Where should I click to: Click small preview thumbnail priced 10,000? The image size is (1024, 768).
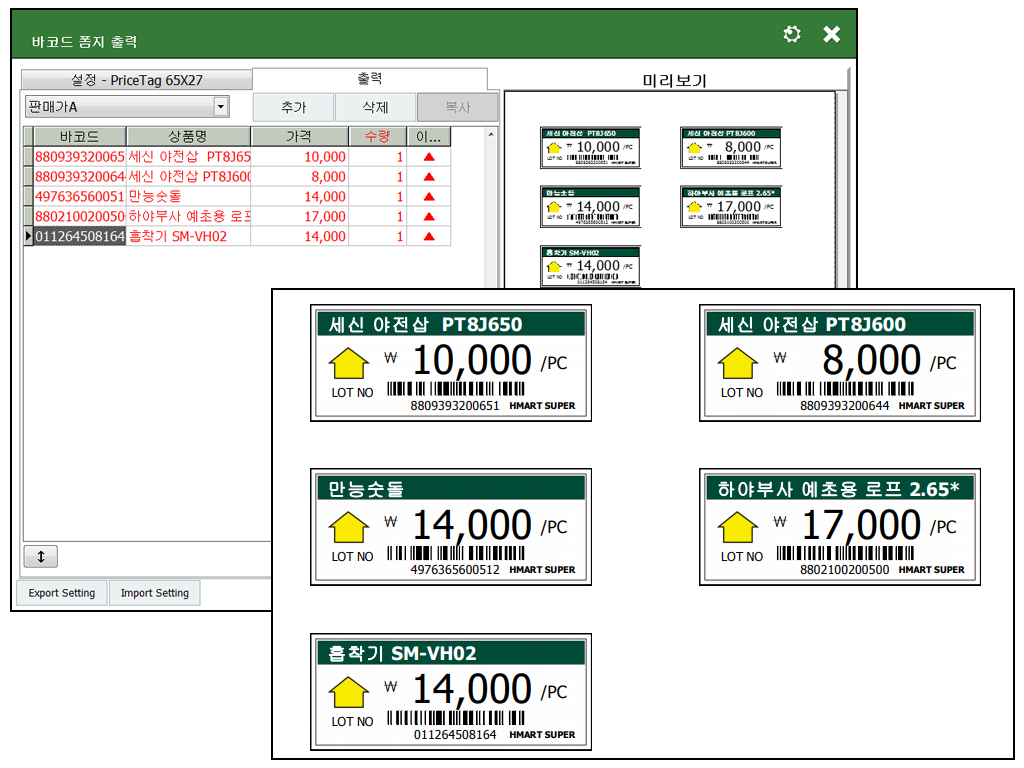(590, 148)
